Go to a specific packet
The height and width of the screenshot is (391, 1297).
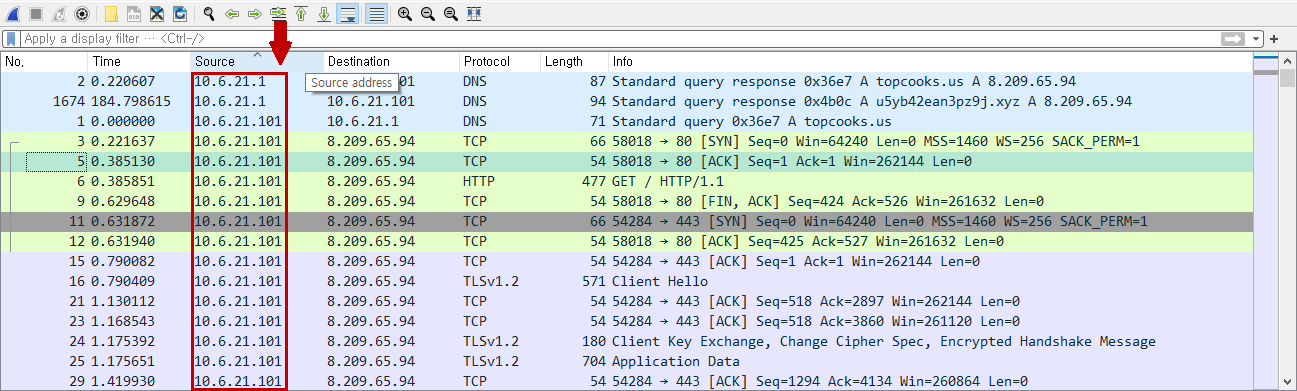tap(278, 14)
